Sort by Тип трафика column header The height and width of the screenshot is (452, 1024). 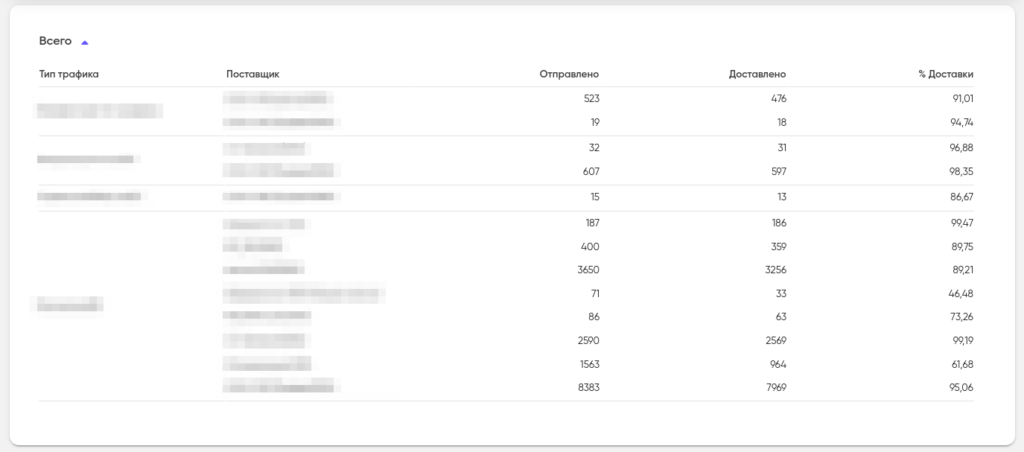tap(69, 74)
